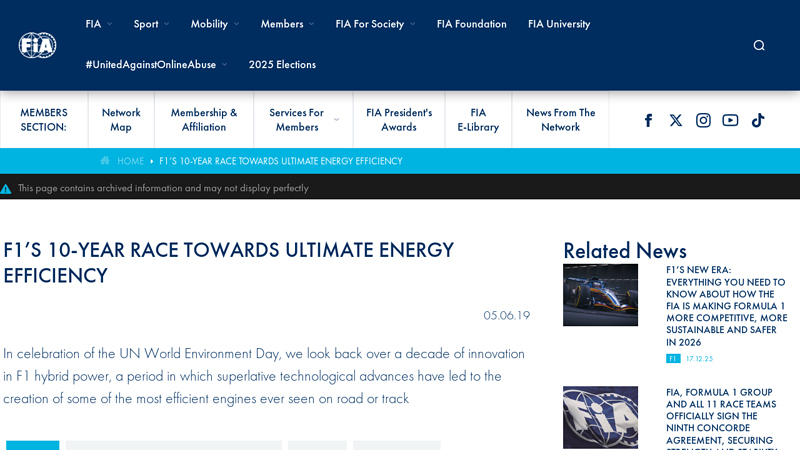Go to Network Map section
Image resolution: width=800 pixels, height=450 pixels.
pos(121,120)
